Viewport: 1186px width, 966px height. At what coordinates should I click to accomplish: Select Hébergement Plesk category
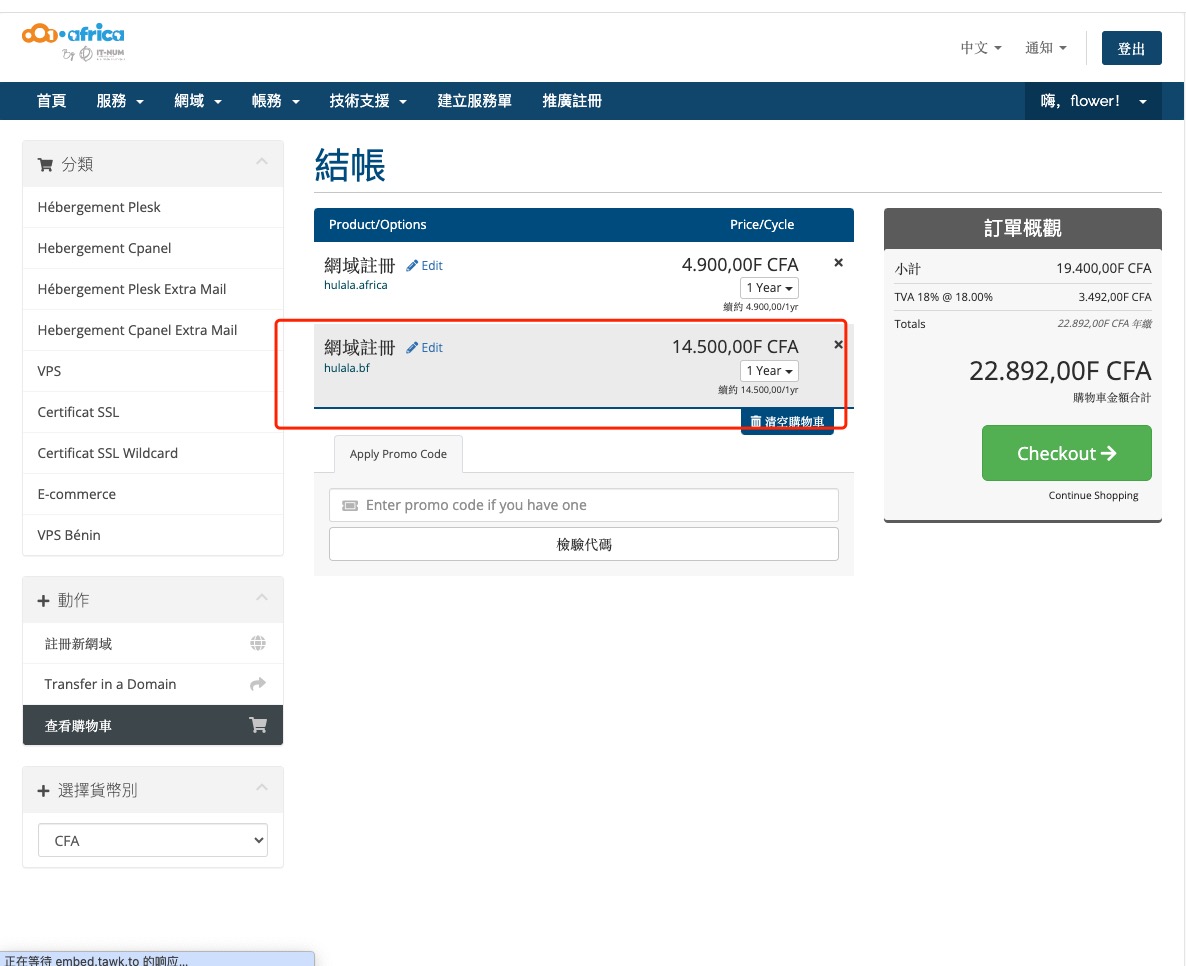pyautogui.click(x=153, y=207)
